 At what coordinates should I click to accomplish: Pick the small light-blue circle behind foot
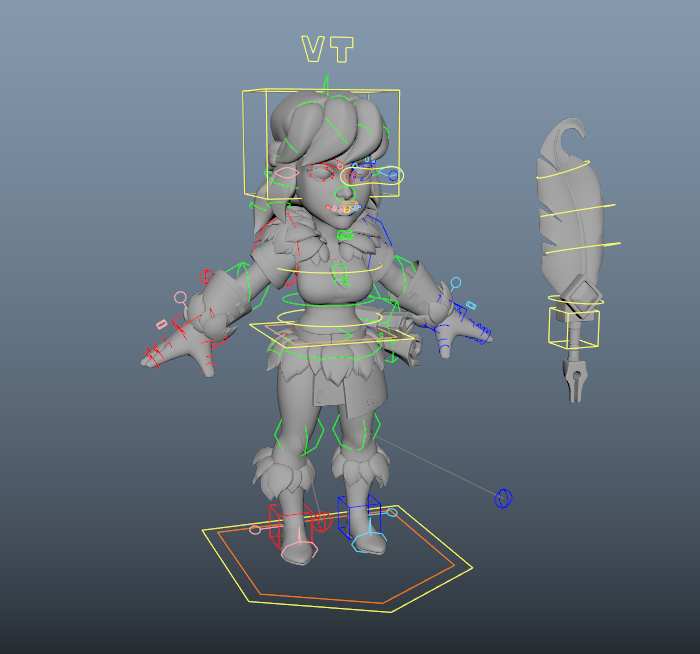point(392,512)
